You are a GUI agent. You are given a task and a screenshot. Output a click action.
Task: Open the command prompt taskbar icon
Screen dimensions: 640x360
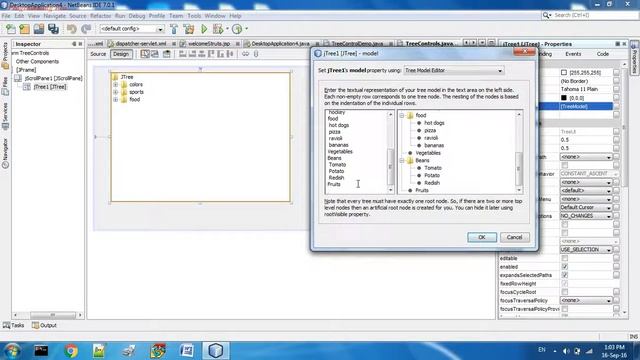click(x=41, y=351)
